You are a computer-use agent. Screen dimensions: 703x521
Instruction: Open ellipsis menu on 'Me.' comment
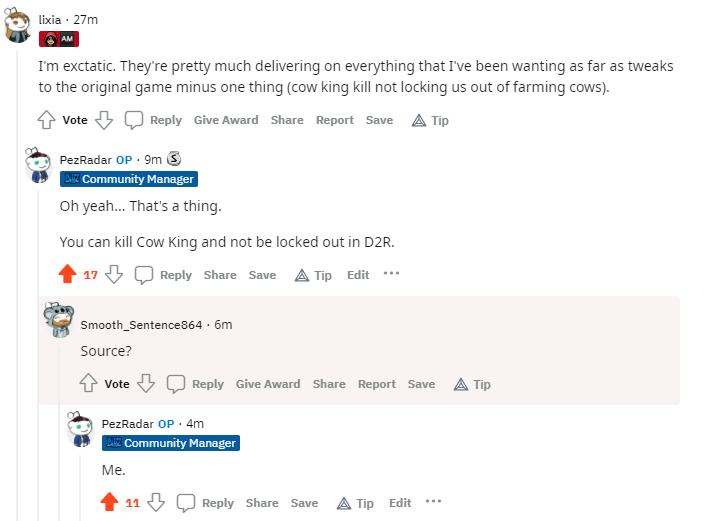tap(433, 501)
